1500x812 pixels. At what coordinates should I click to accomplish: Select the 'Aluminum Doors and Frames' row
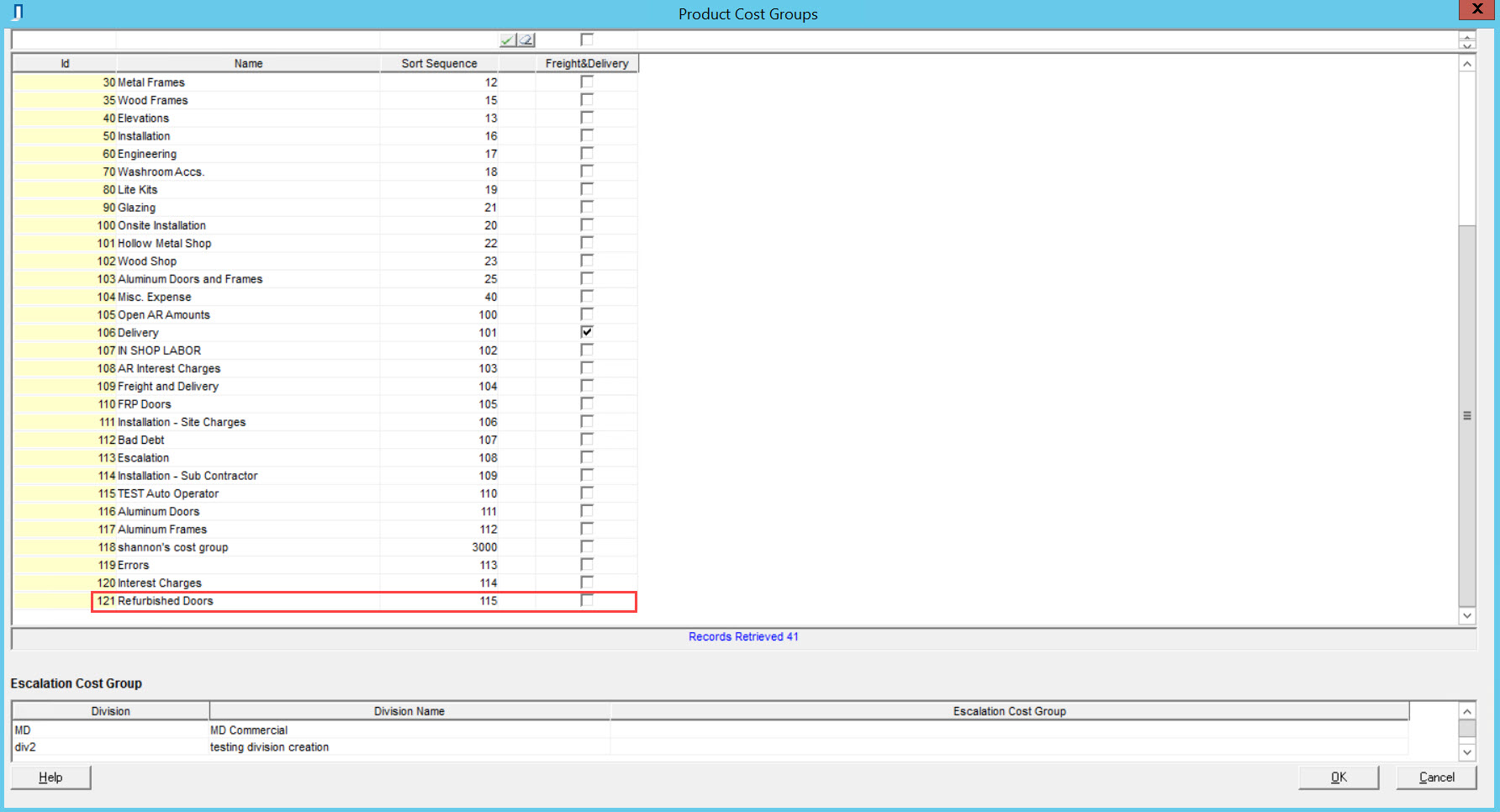pyautogui.click(x=325, y=279)
